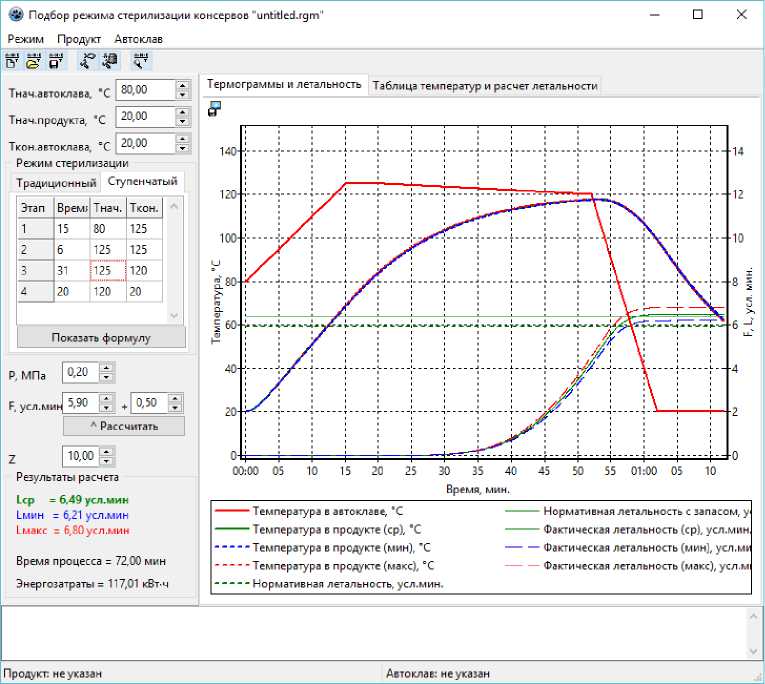Click the Тнач.продукта temperature input field
Screen dimensions: 765x684
145,117
